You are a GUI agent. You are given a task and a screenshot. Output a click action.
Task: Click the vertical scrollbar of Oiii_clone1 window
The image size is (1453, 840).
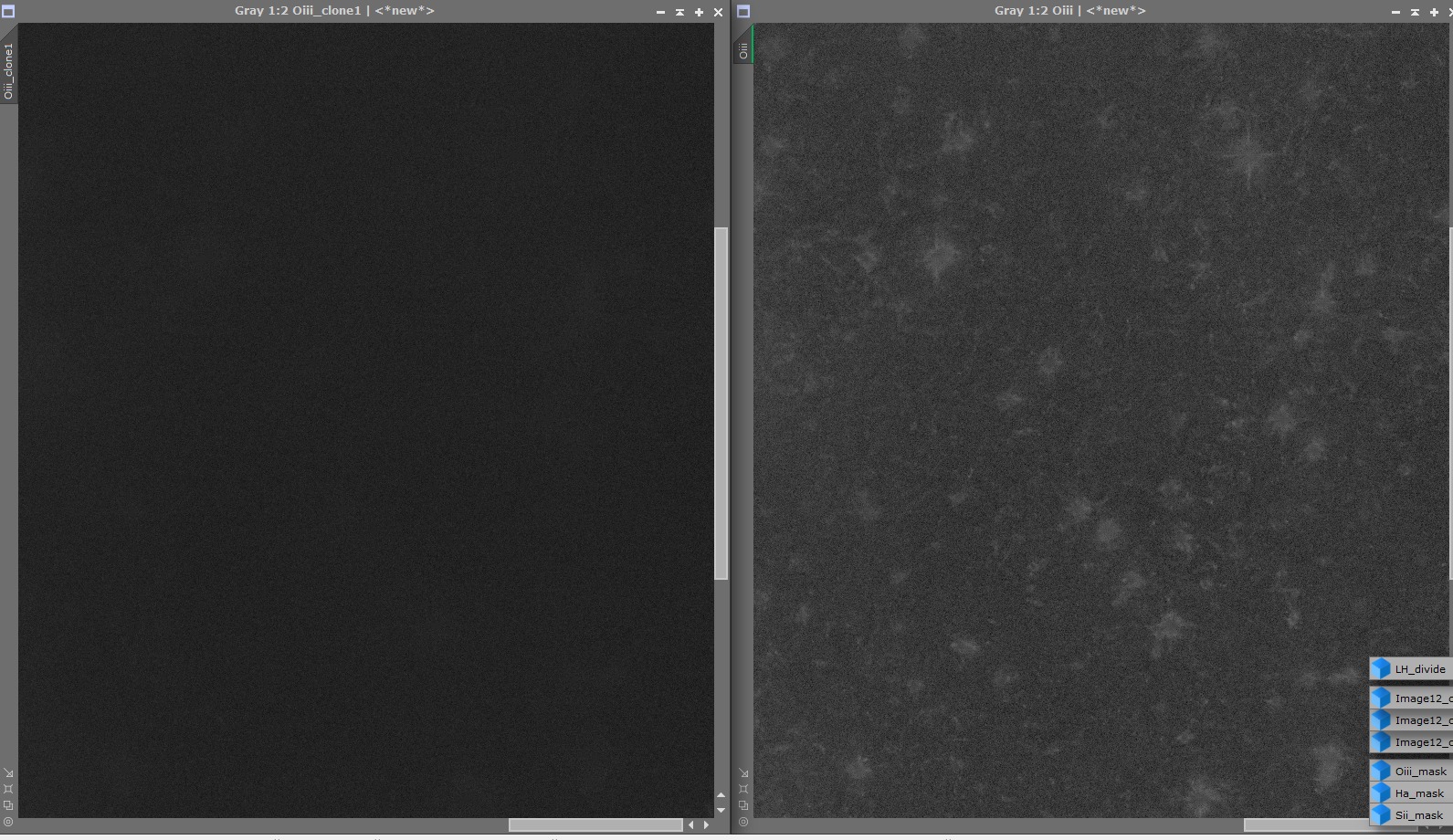(721, 403)
